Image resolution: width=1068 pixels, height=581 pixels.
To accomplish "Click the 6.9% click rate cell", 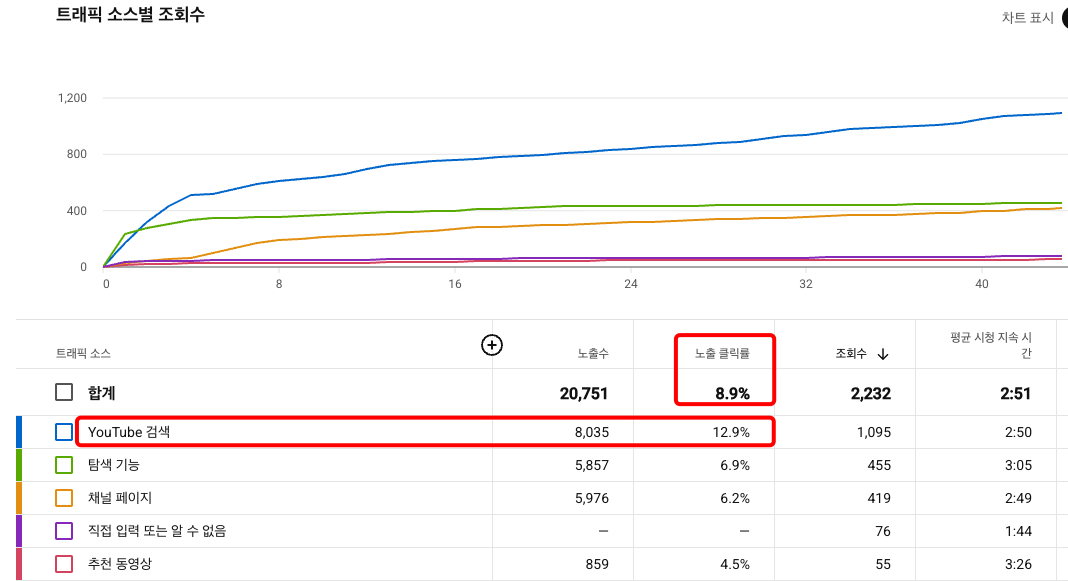I will tap(735, 465).
